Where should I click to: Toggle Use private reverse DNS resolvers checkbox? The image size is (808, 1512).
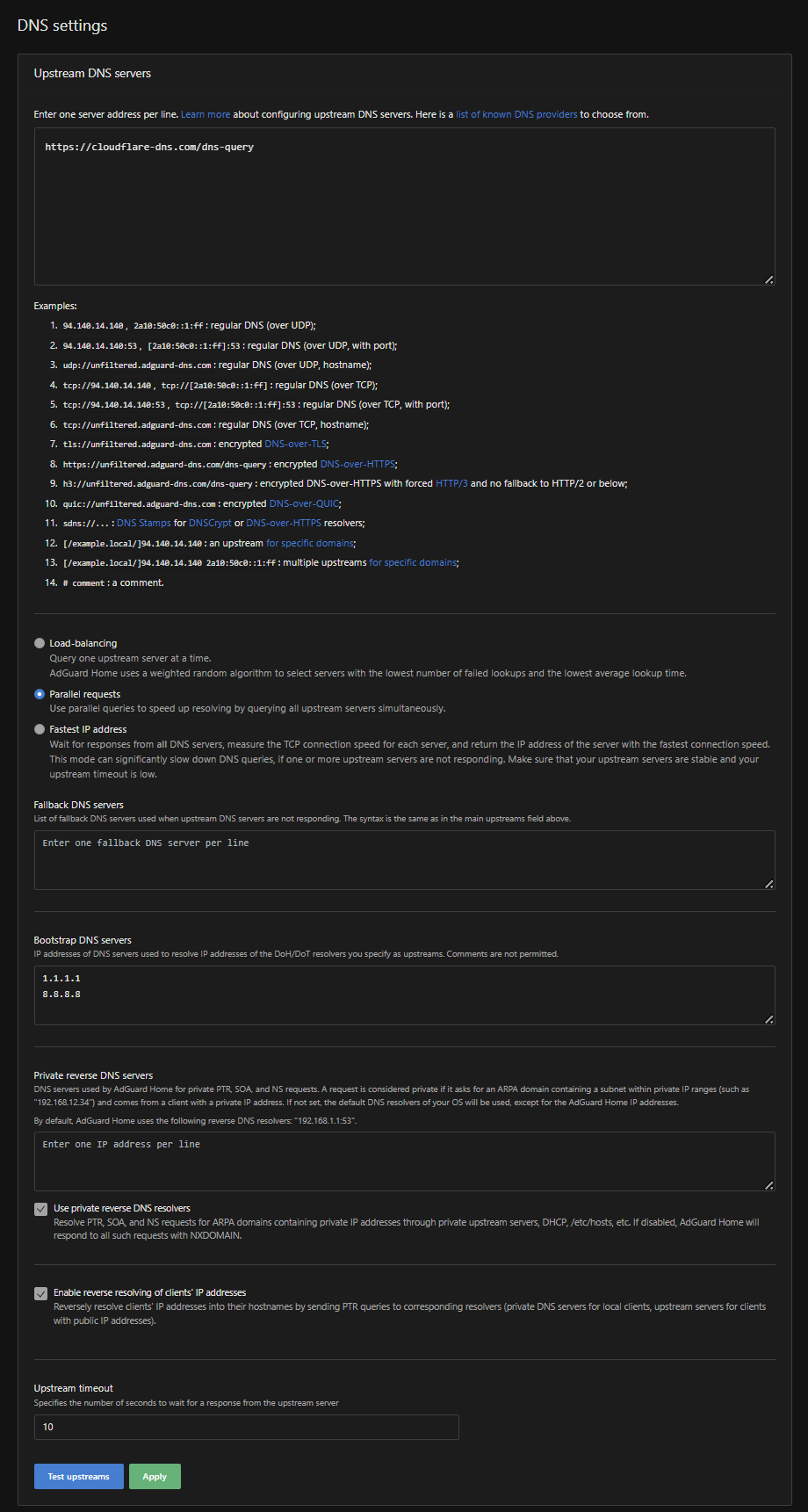pos(40,1209)
